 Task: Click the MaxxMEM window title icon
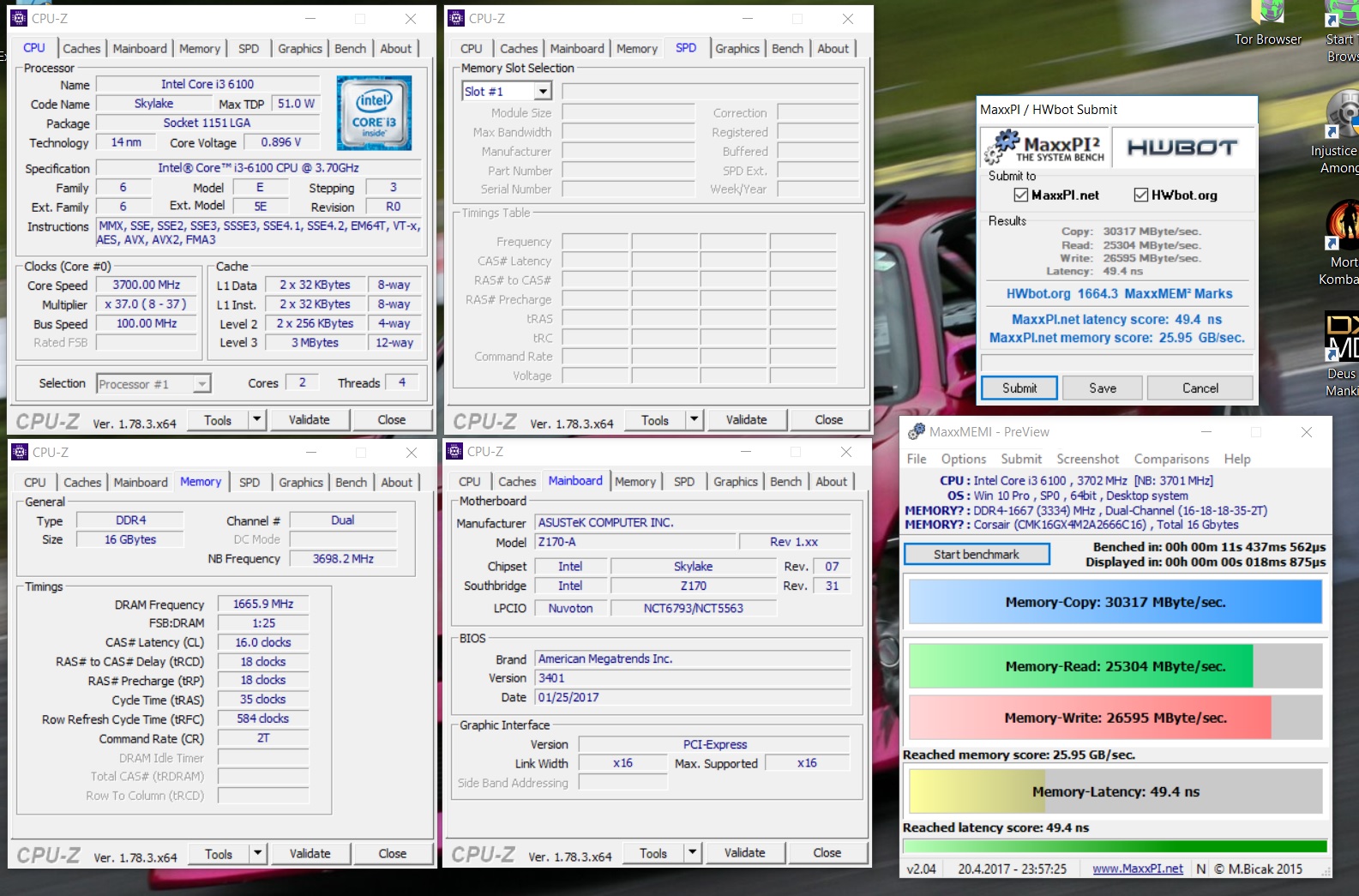(x=917, y=431)
